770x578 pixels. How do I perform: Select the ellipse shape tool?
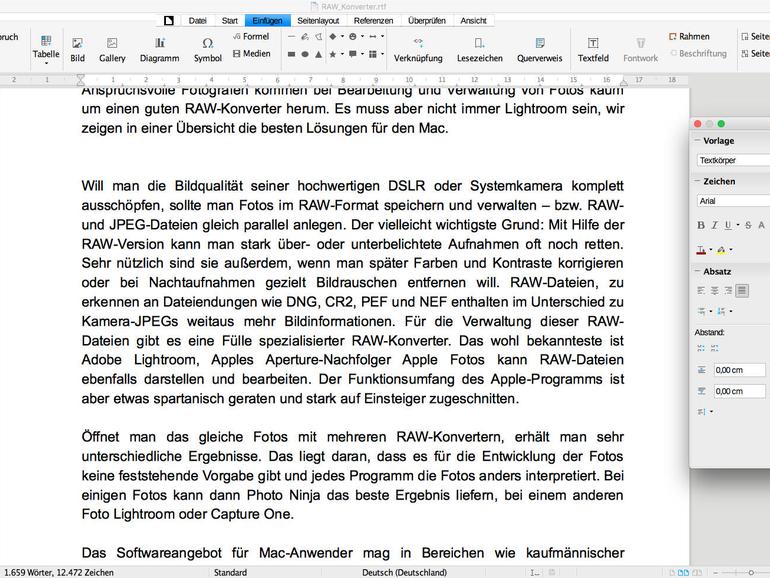[305, 54]
